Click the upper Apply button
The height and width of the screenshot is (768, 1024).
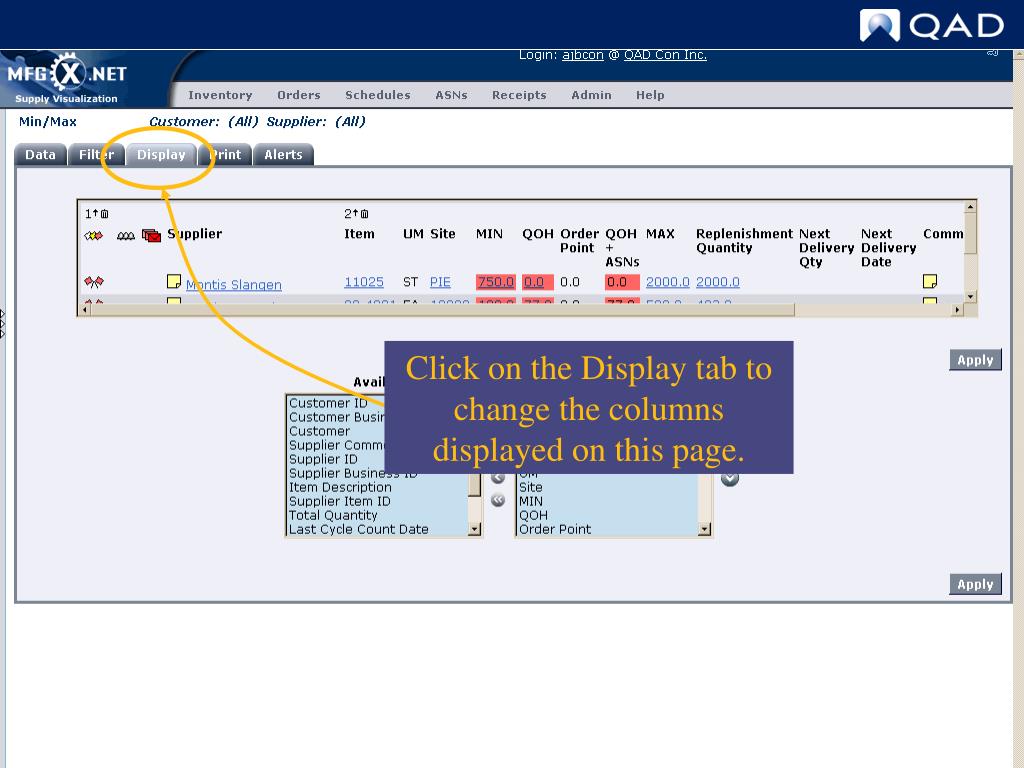point(975,360)
